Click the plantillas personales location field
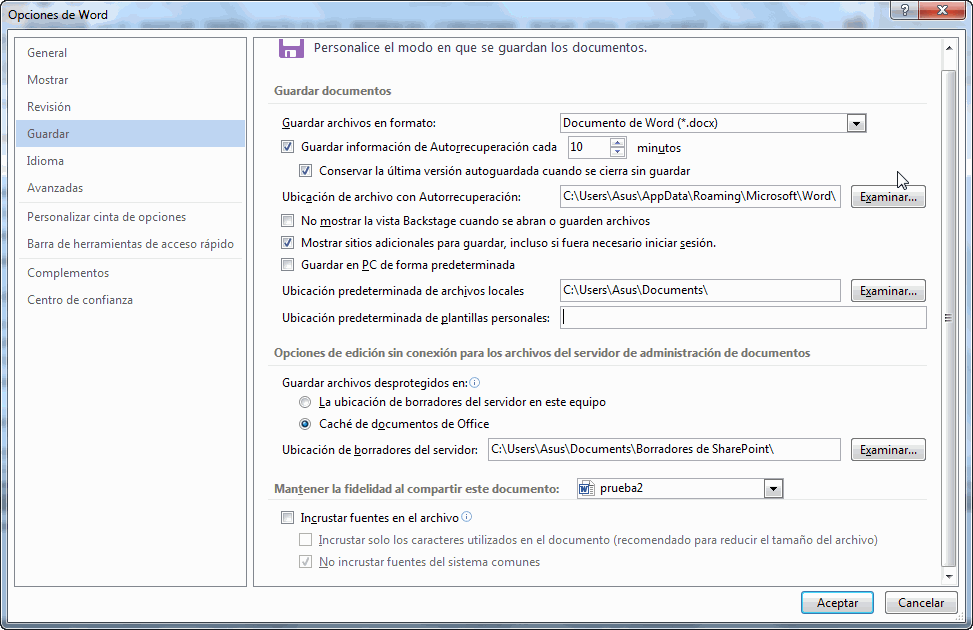The height and width of the screenshot is (630, 973). [743, 318]
